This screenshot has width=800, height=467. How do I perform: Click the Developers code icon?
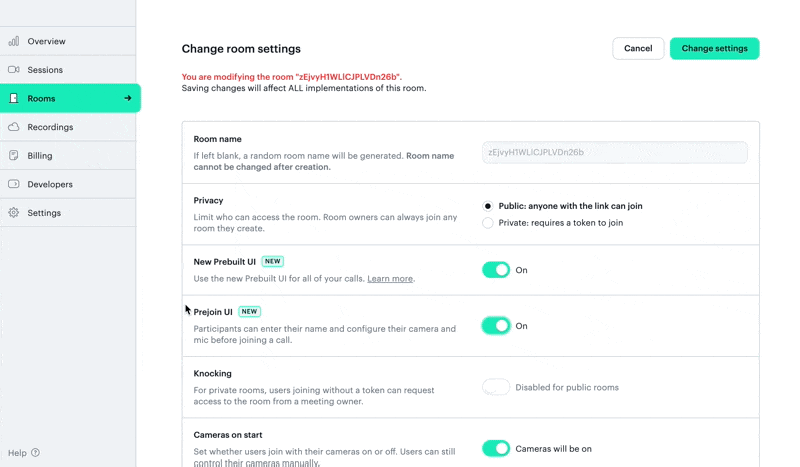14,184
